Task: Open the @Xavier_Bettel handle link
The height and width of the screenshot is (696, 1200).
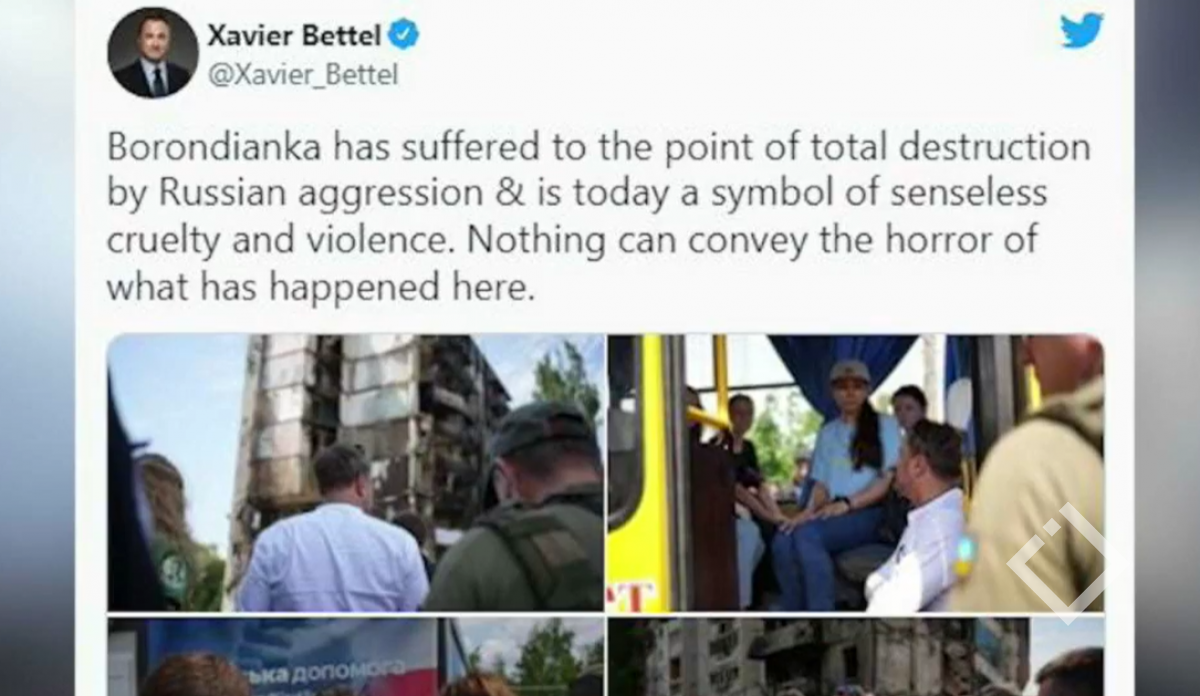Action: 302,77
